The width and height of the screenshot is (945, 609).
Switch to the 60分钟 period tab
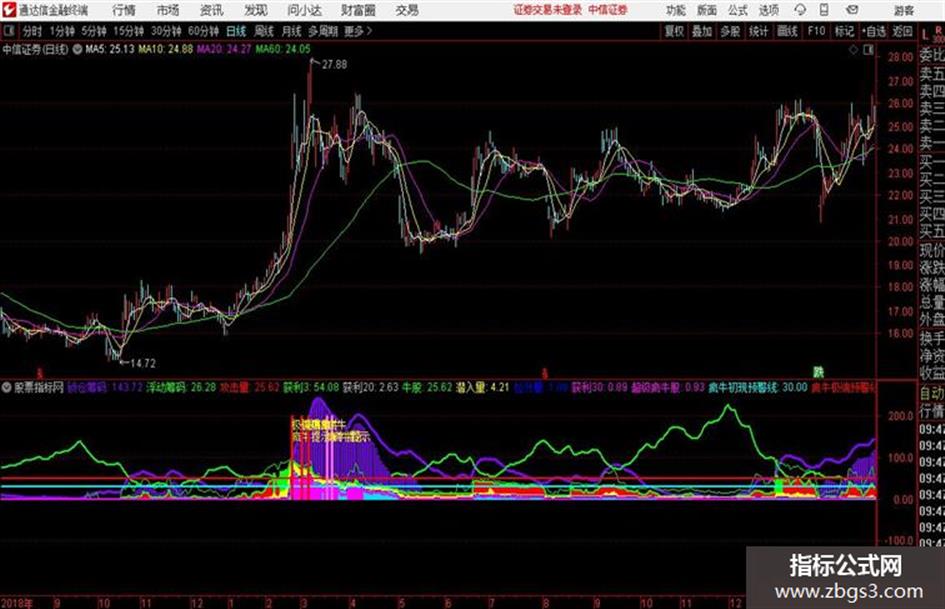pyautogui.click(x=203, y=31)
